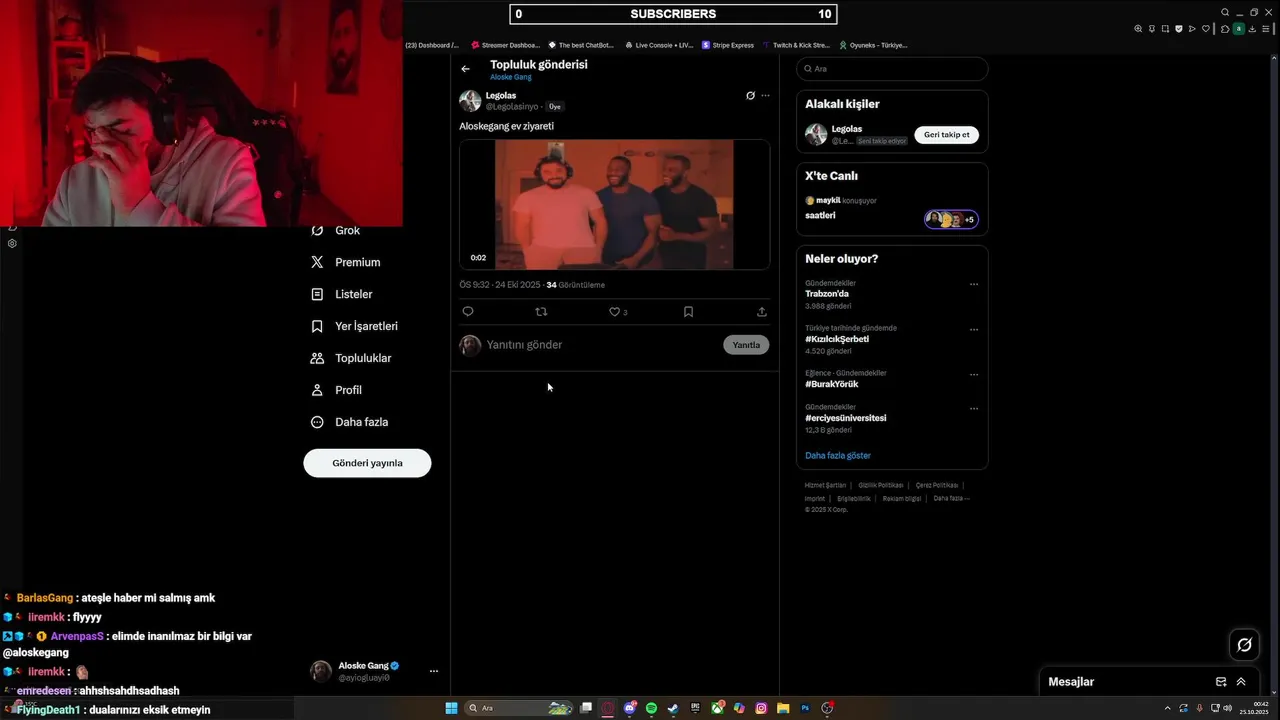Open the #BurakYörük trending topic
1280x720 pixels.
831,384
